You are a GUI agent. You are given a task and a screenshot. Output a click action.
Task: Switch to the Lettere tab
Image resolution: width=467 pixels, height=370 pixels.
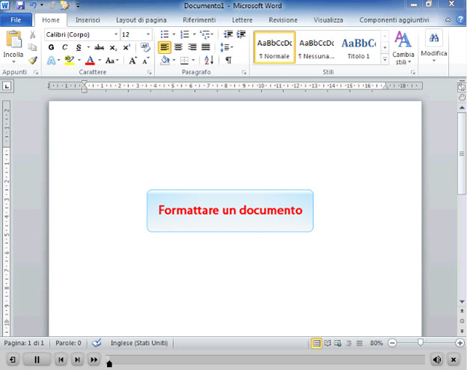click(242, 20)
